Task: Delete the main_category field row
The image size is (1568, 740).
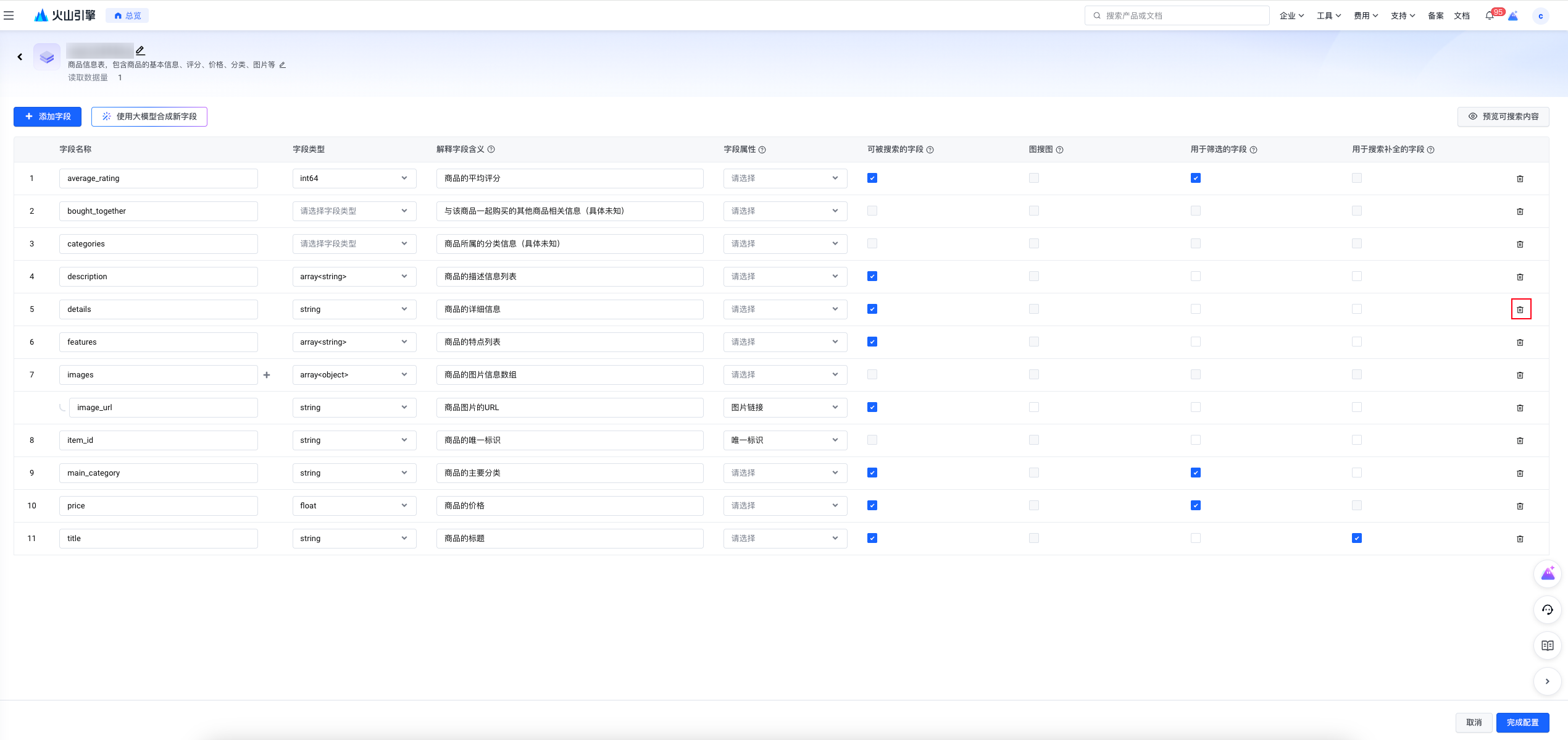Action: pos(1520,473)
